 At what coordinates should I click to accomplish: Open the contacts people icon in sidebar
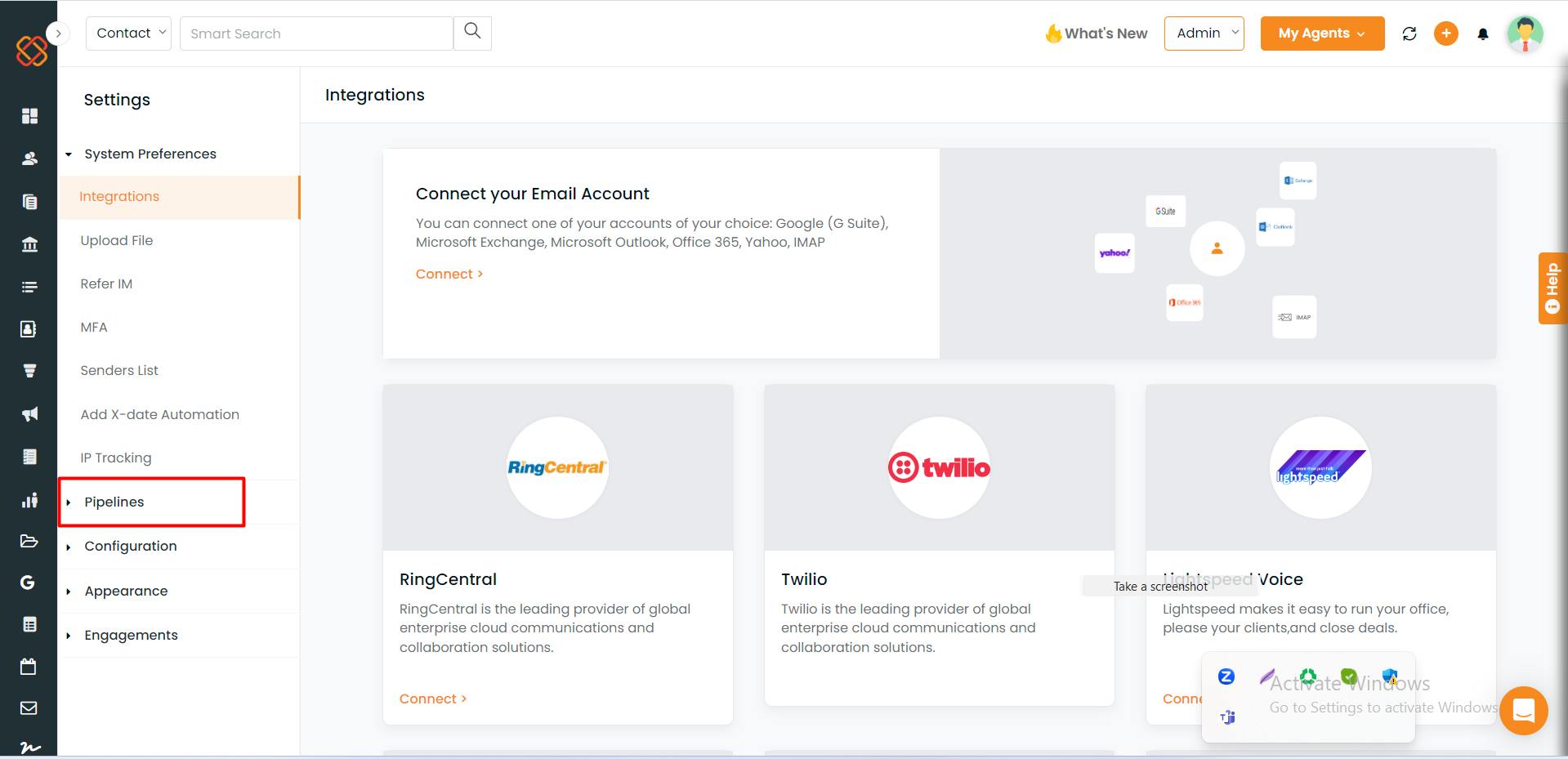[x=29, y=158]
